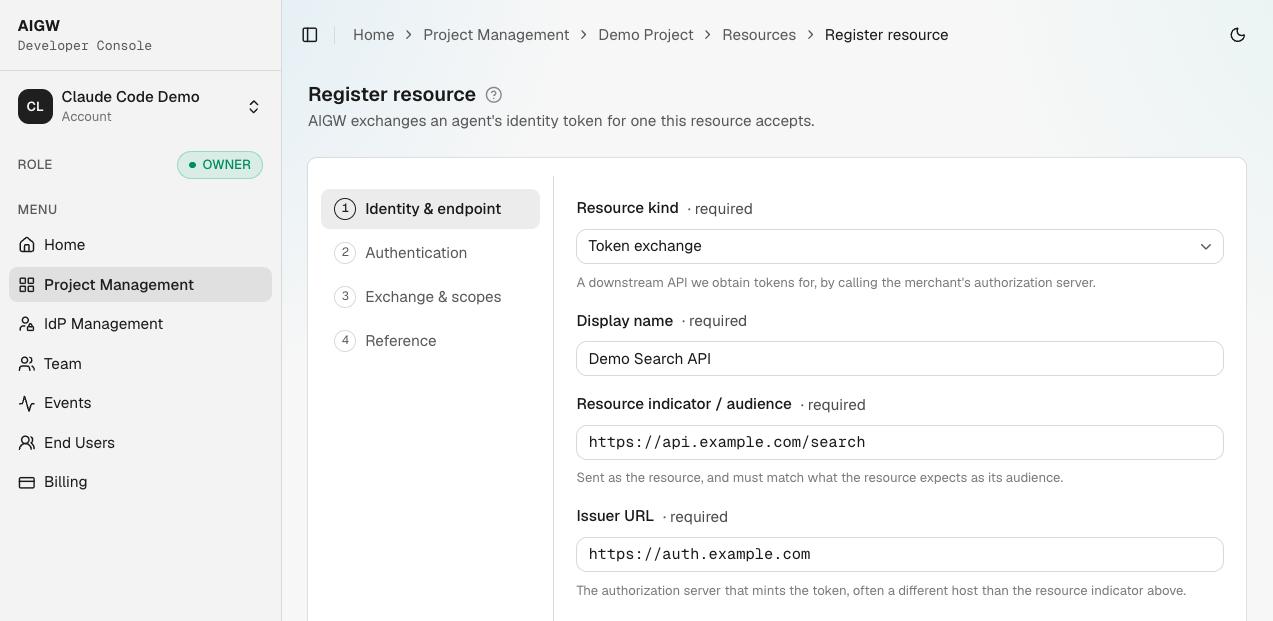
Task: Click the Resource indicator / audience label
Action: [684, 404]
